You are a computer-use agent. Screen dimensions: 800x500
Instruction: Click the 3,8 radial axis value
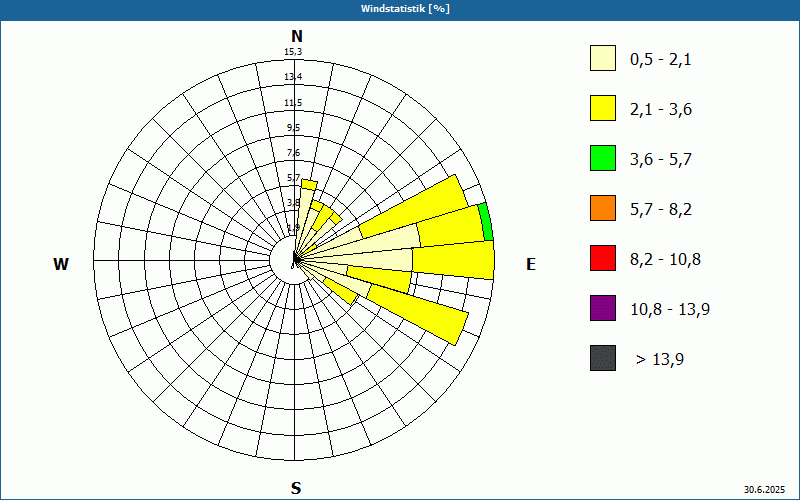[x=293, y=203]
